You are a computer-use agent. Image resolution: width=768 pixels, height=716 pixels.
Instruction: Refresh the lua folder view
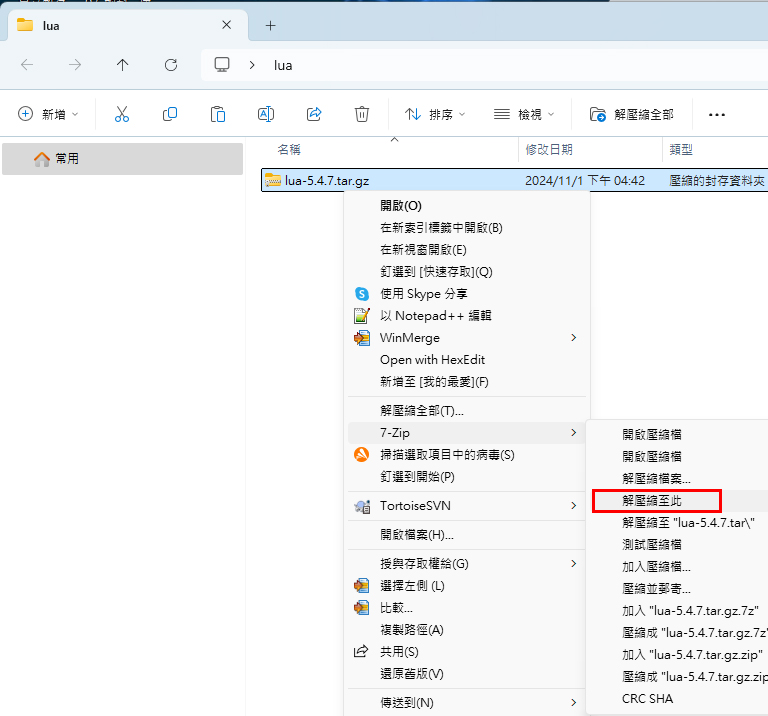point(170,65)
